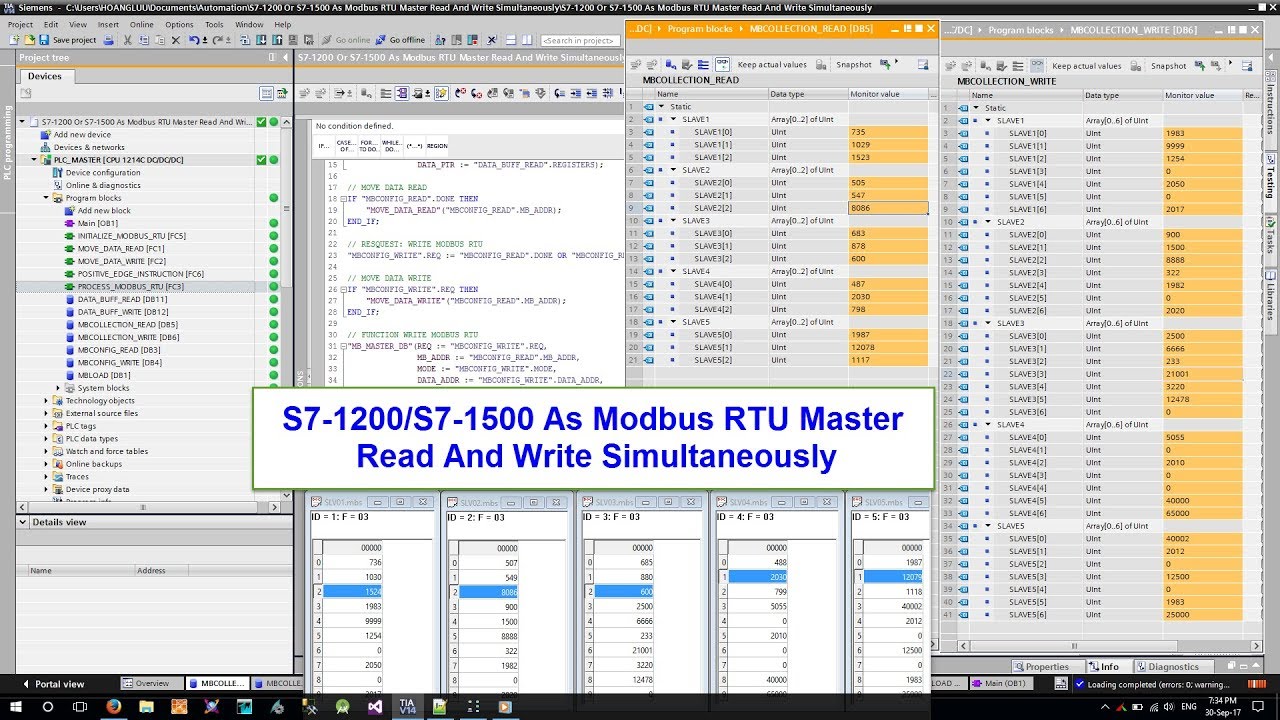Select MOVE_DATA_READ [FC1] block
Image resolution: width=1280 pixels, height=720 pixels.
120,249
